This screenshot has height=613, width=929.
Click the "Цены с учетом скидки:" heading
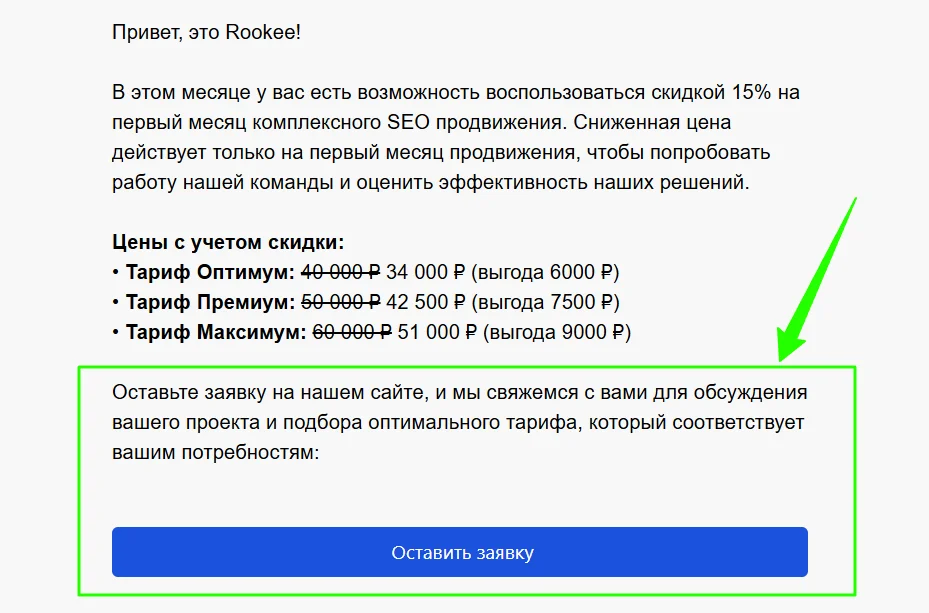[228, 242]
